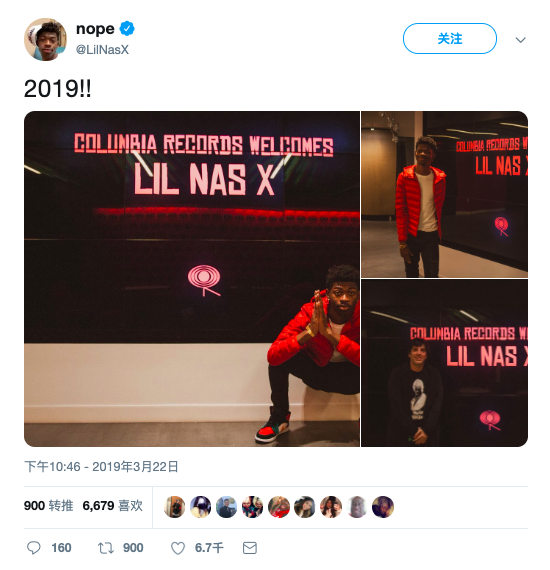This screenshot has height=570, width=550.
Task: View the 6,679 喜欢 likes list
Action: click(x=112, y=506)
